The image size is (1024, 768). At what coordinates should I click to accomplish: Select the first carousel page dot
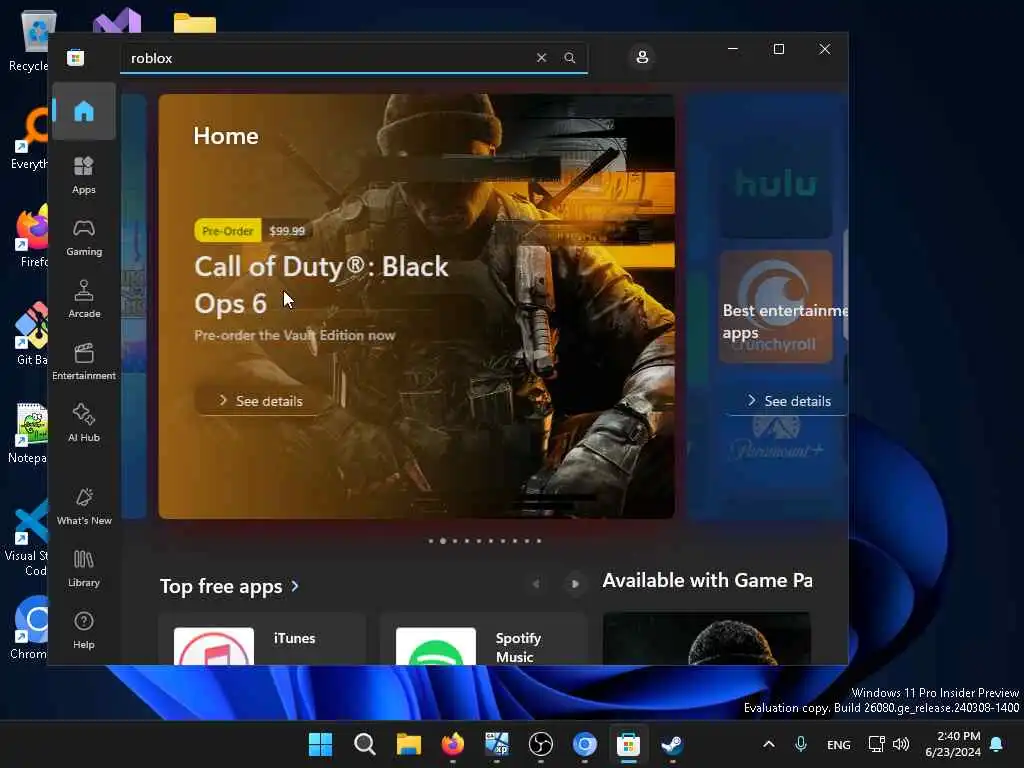[430, 541]
